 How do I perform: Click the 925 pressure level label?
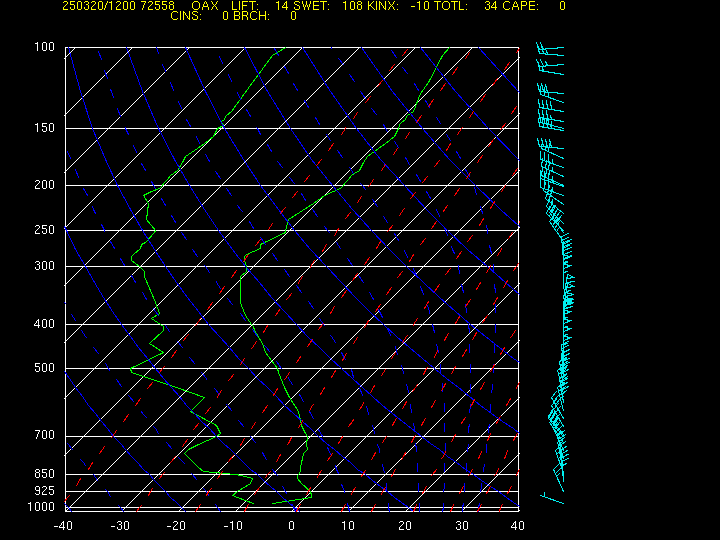click(44, 491)
